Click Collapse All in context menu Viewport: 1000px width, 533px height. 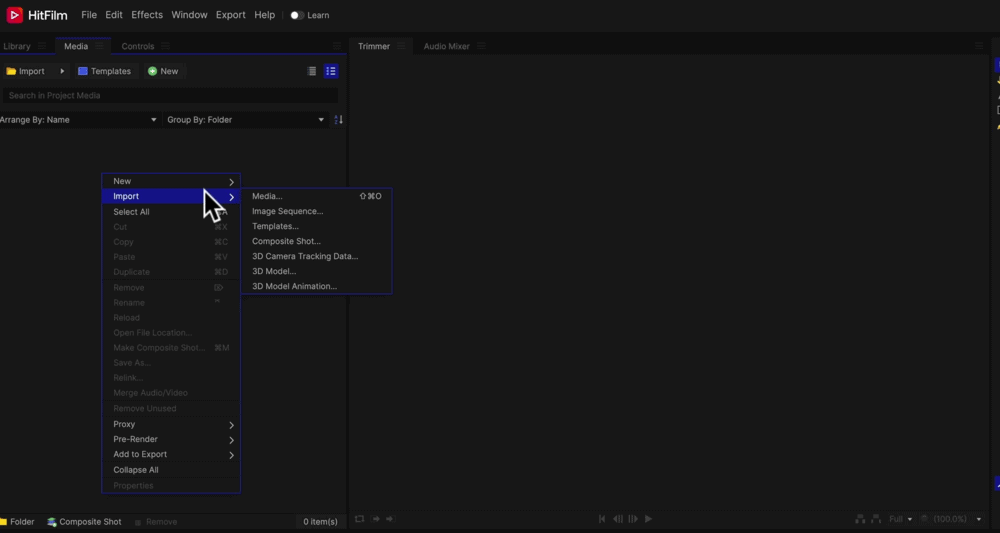point(171,470)
